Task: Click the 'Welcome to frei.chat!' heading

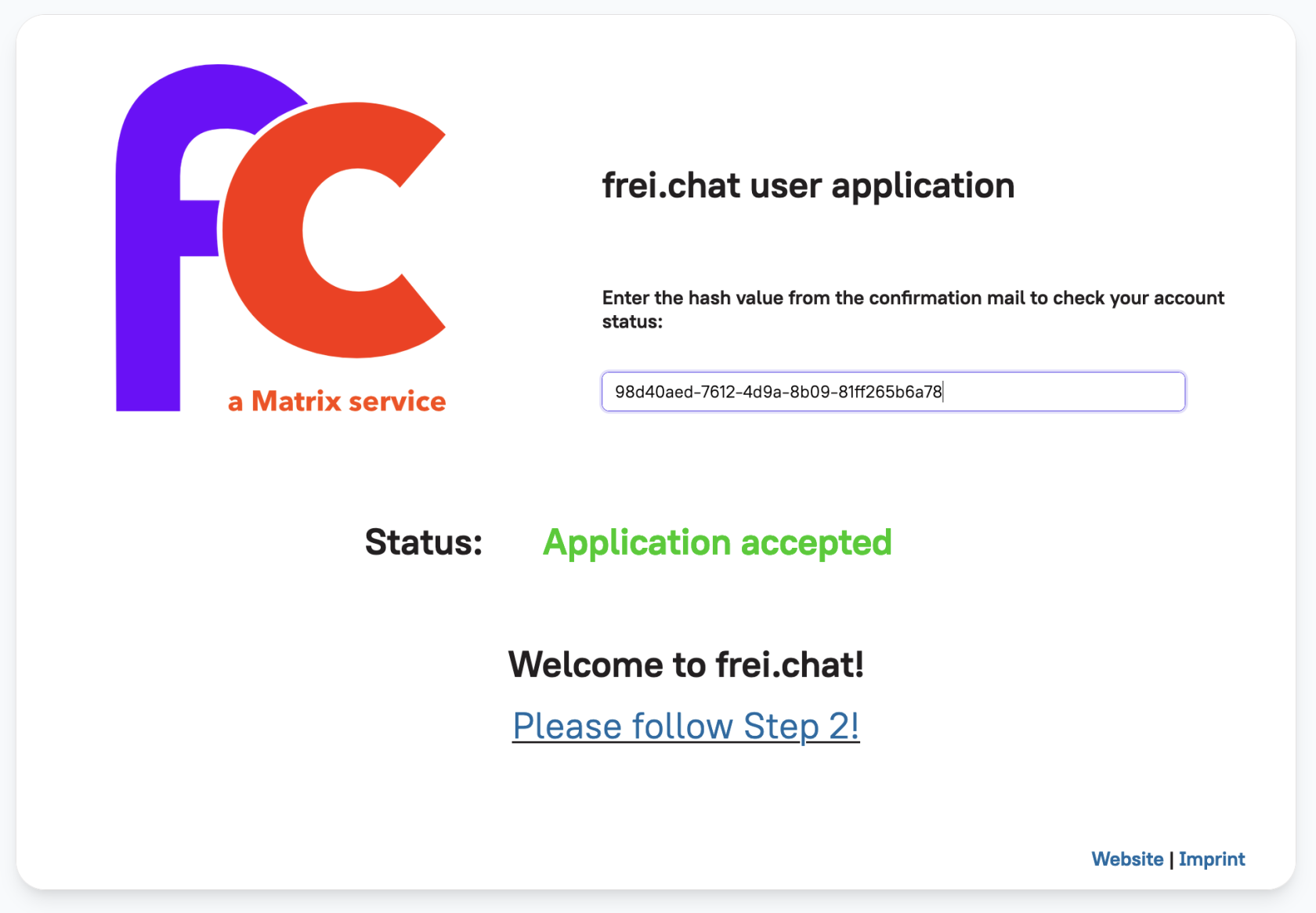Action: click(686, 665)
